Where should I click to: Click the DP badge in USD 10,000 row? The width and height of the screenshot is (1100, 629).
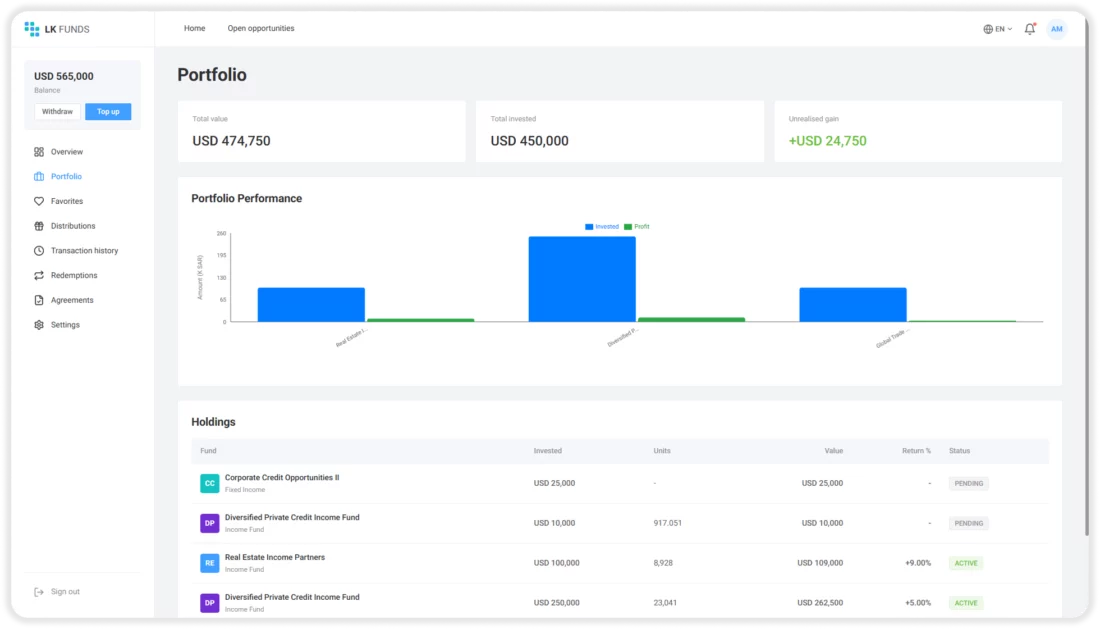(209, 523)
